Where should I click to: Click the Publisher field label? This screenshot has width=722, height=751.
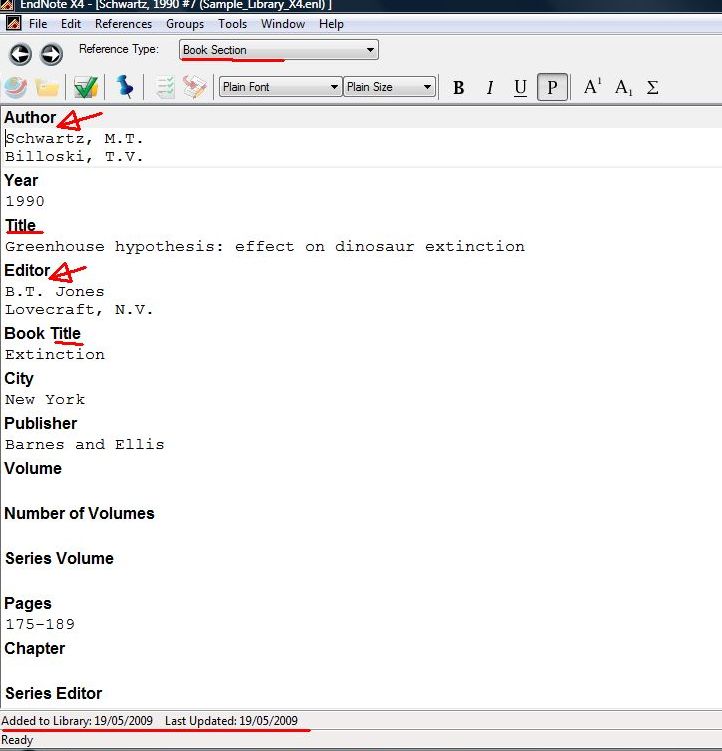40,423
